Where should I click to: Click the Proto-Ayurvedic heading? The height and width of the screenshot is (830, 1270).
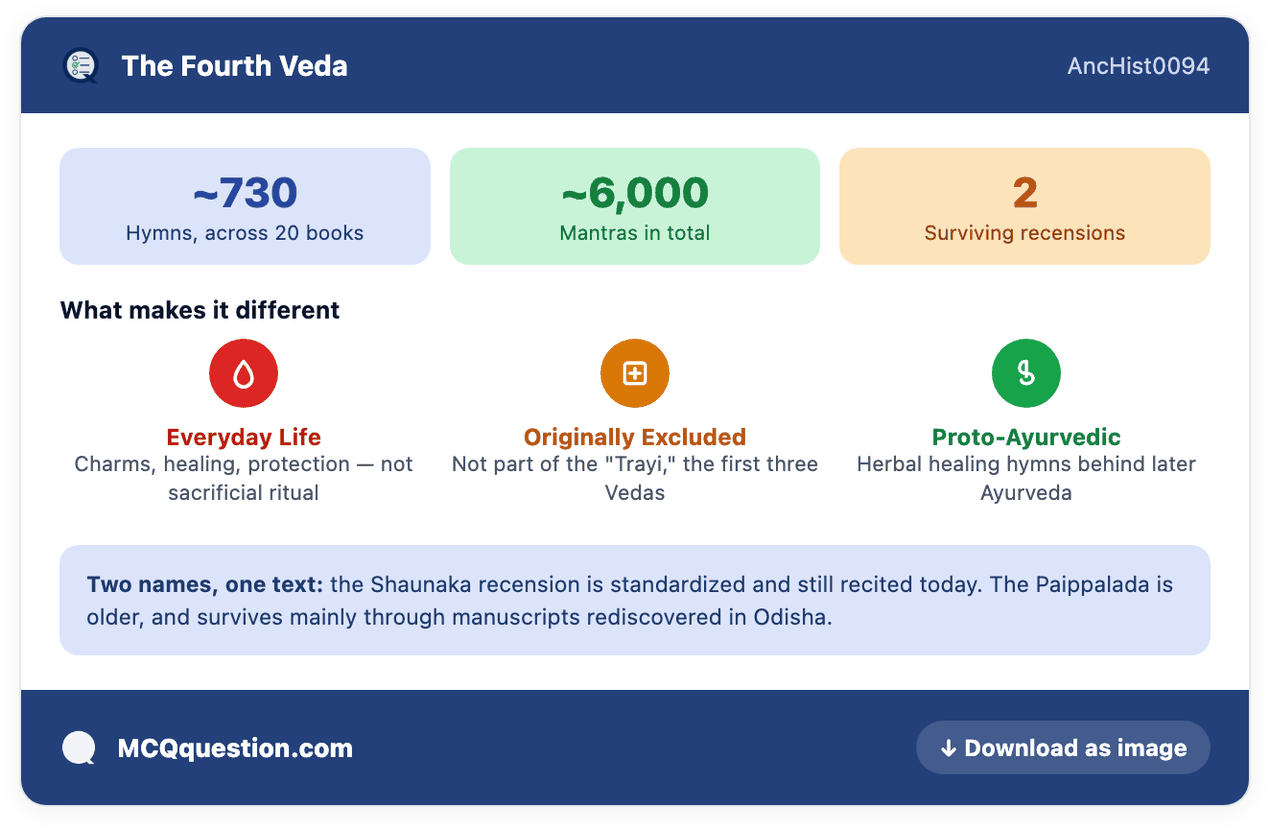tap(1026, 437)
